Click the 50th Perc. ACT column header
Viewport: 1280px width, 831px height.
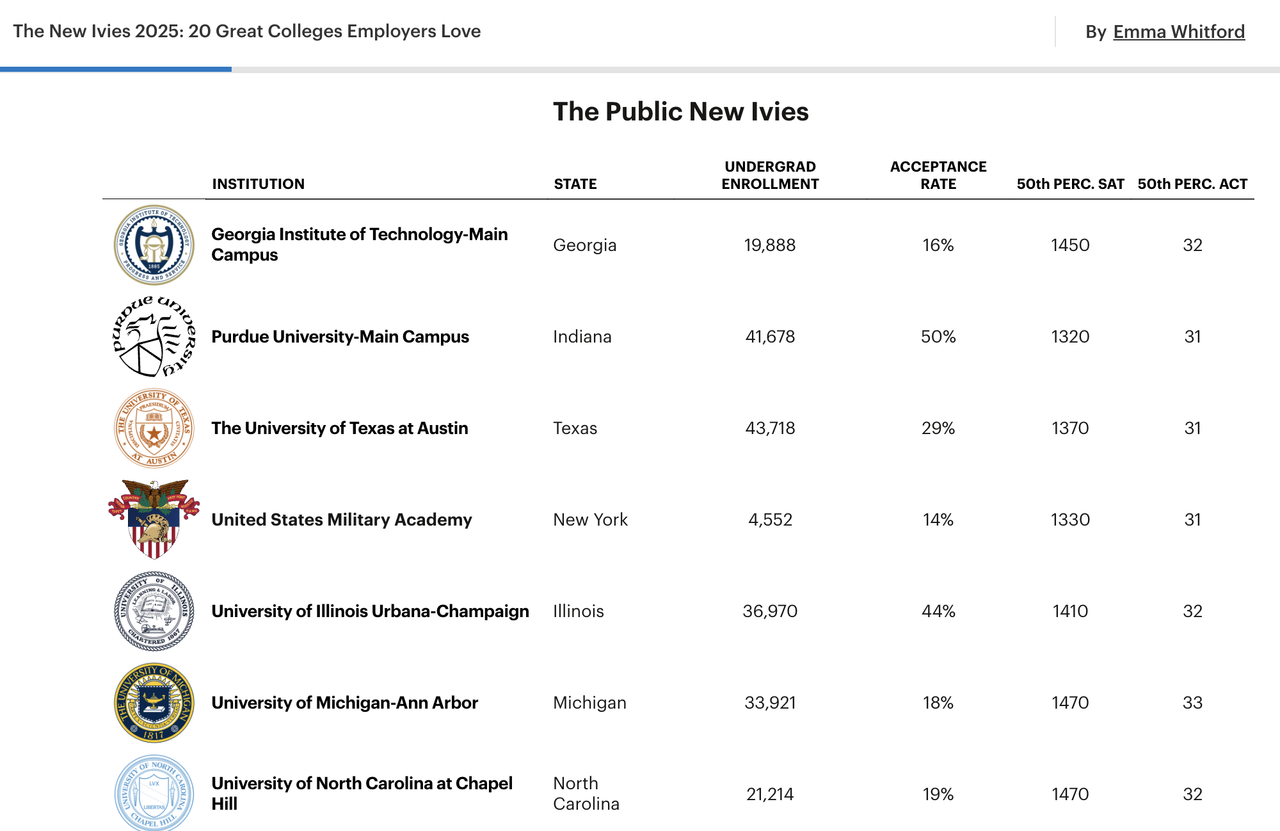(x=1192, y=184)
